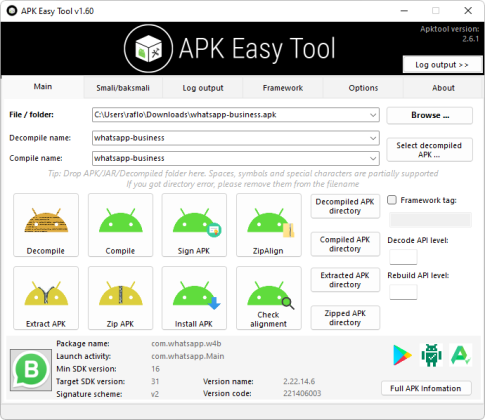
Task: Click package name value com.whatsapp.w4b
Action: [186, 344]
